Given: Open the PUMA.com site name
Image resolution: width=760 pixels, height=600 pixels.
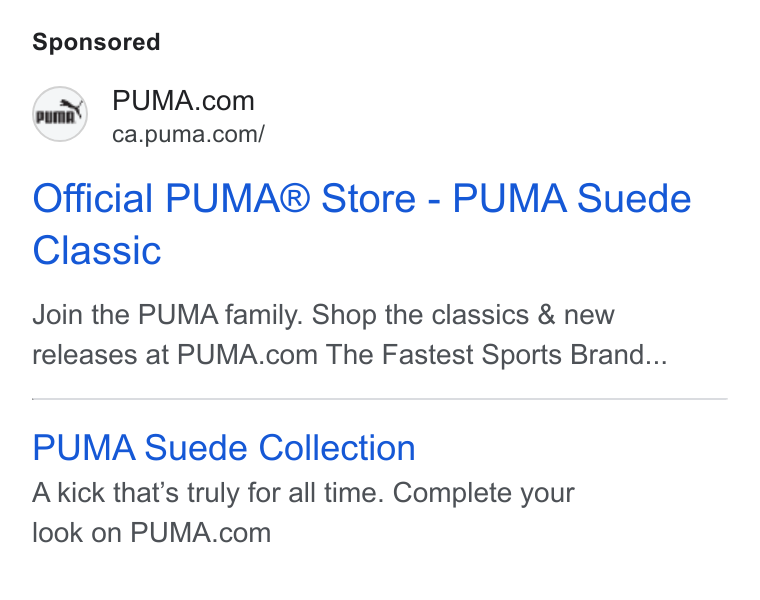Looking at the screenshot, I should 183,101.
